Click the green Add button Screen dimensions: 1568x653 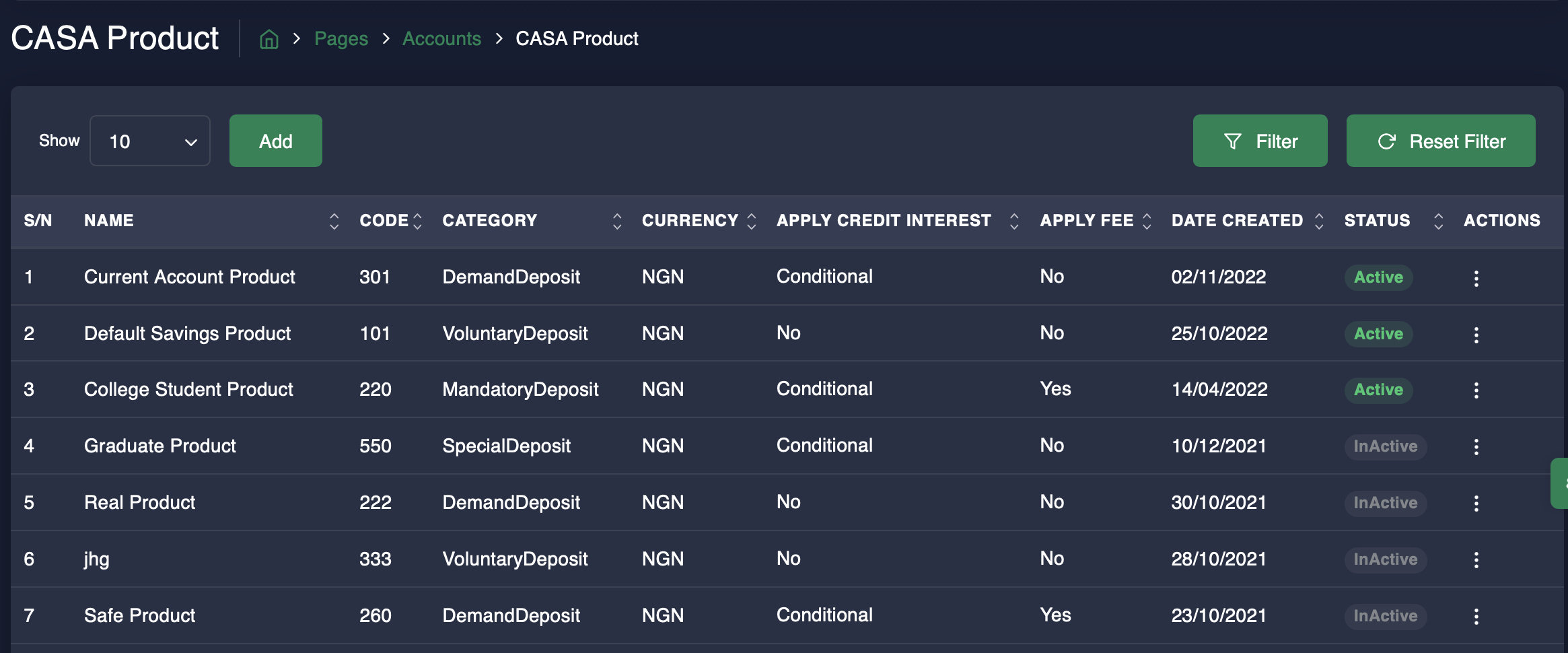[x=275, y=141]
